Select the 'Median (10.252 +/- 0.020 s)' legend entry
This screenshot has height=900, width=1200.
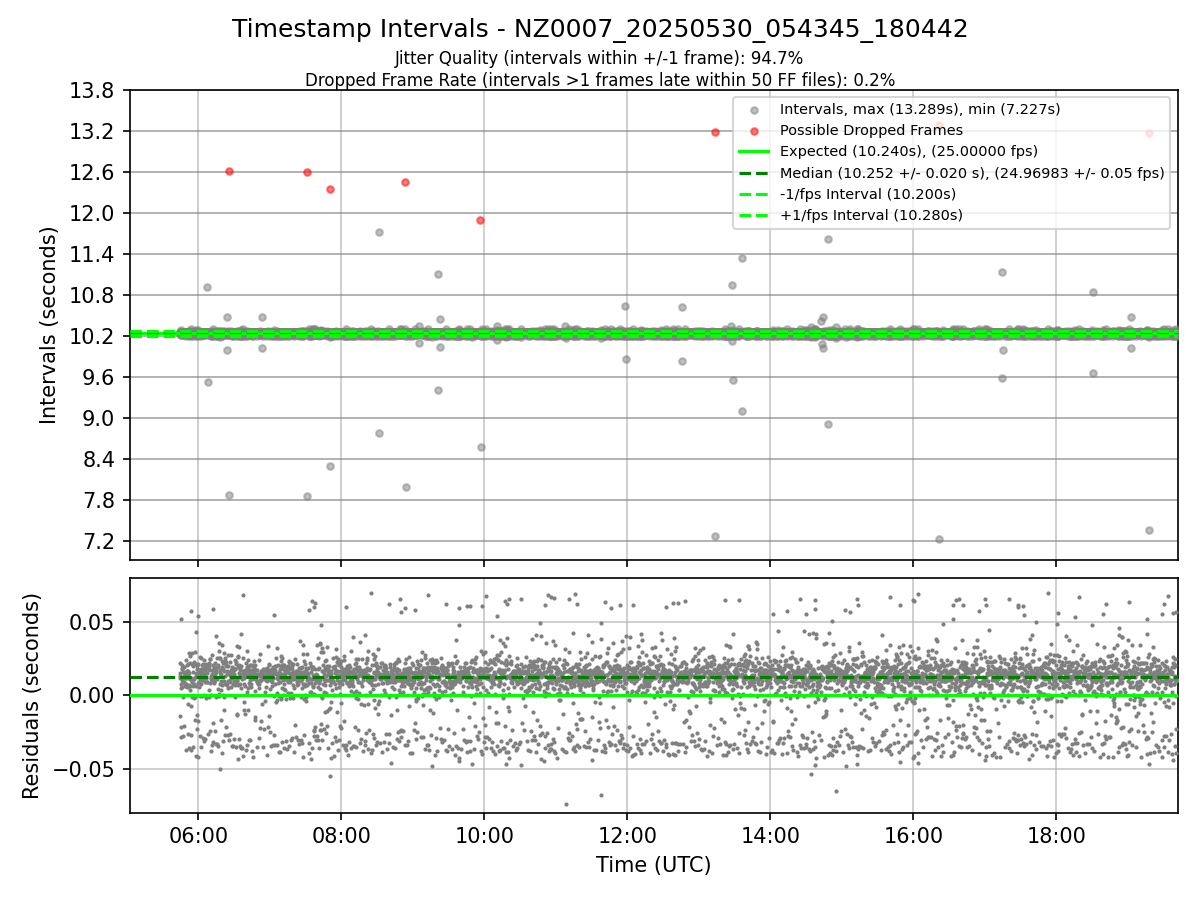[972, 172]
